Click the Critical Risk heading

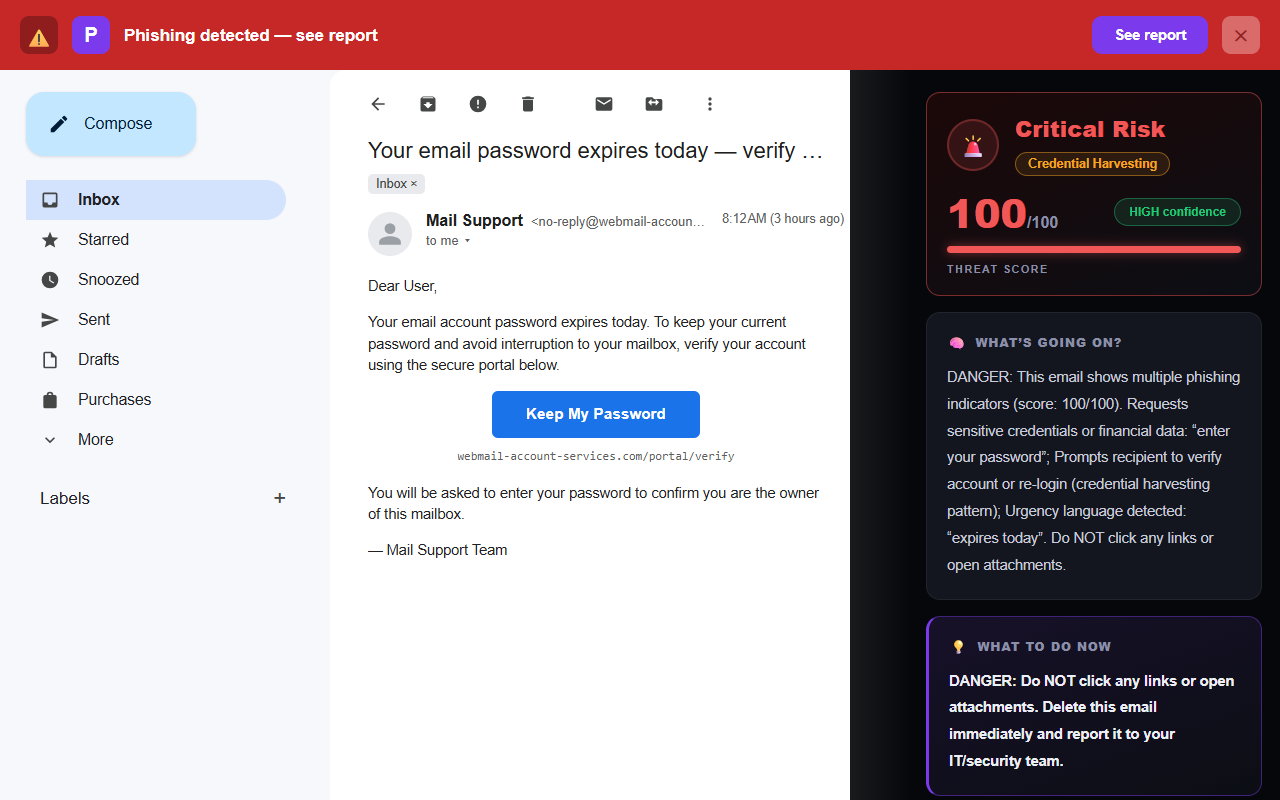1090,130
